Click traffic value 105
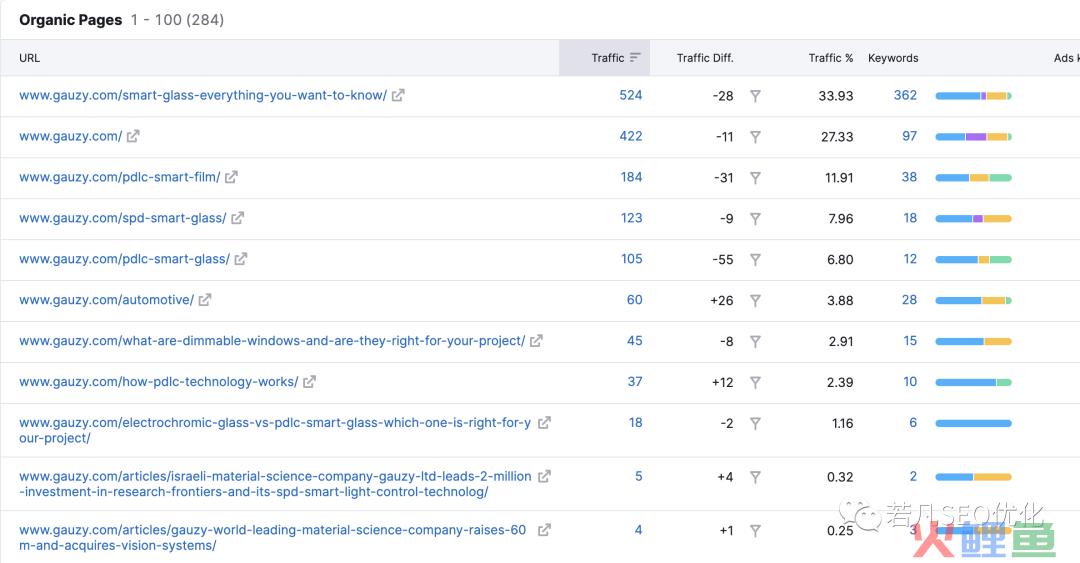The width and height of the screenshot is (1080, 563). pyautogui.click(x=632, y=259)
